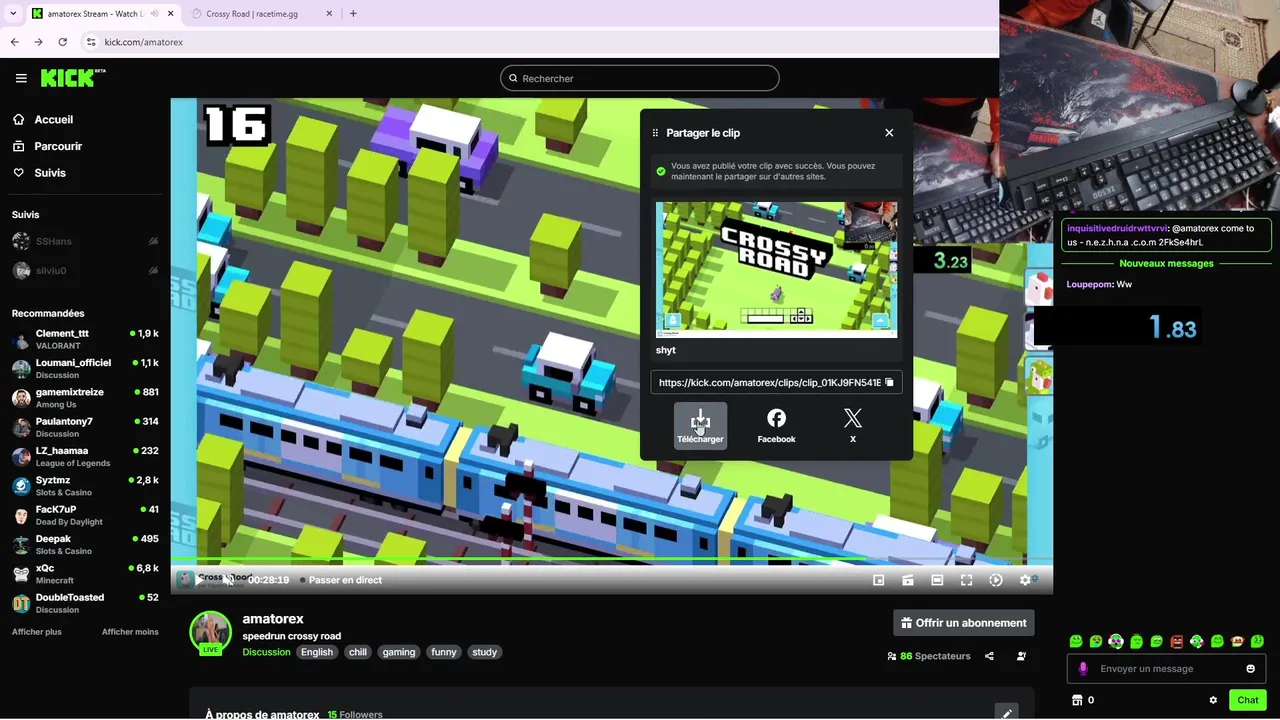Screen dimensions: 1280x720
Task: Close the amatorex Stream tab
Action: pos(169,14)
